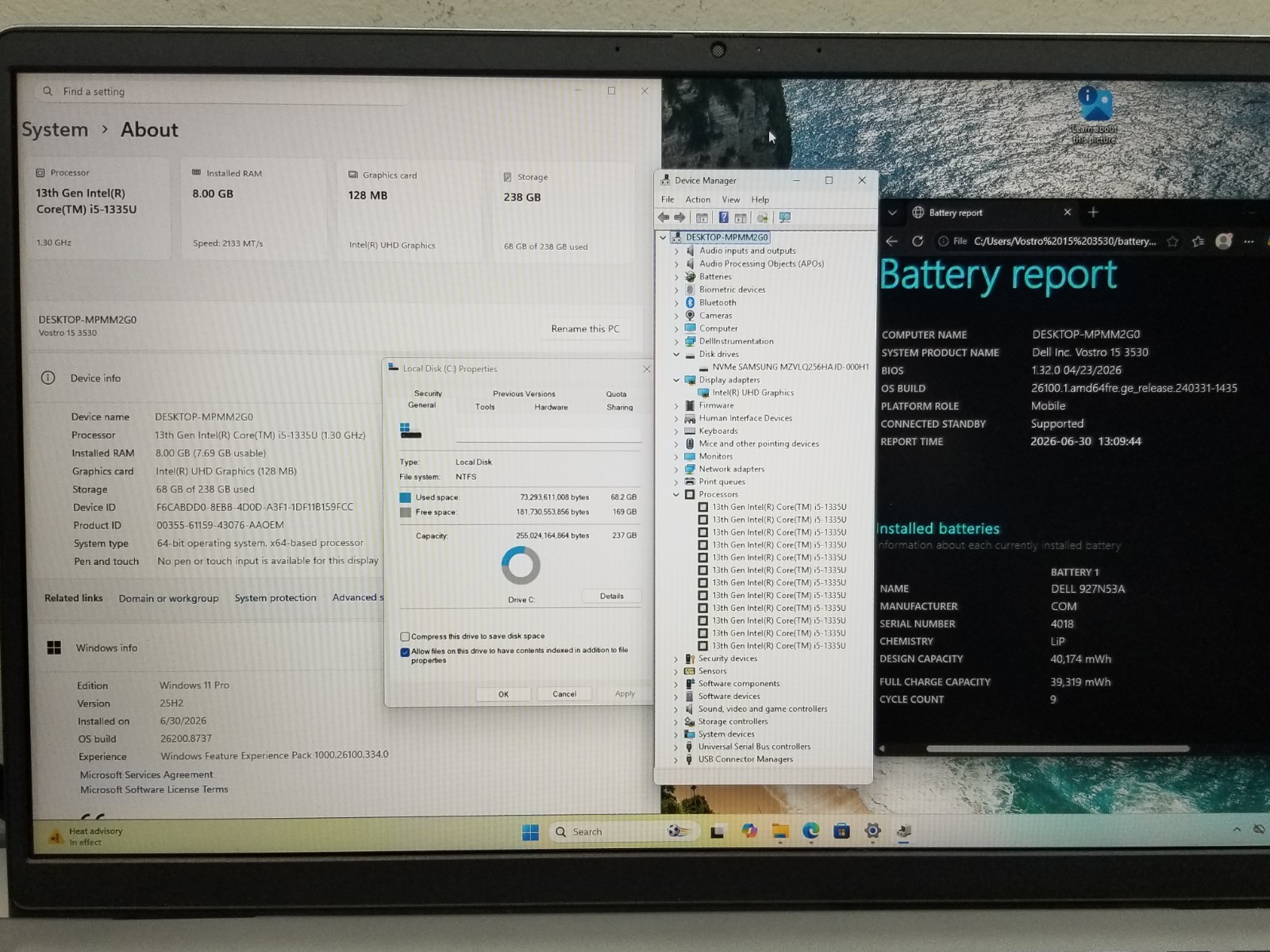Open Help menu in Device Manager
This screenshot has width=1270, height=952.
click(x=760, y=200)
